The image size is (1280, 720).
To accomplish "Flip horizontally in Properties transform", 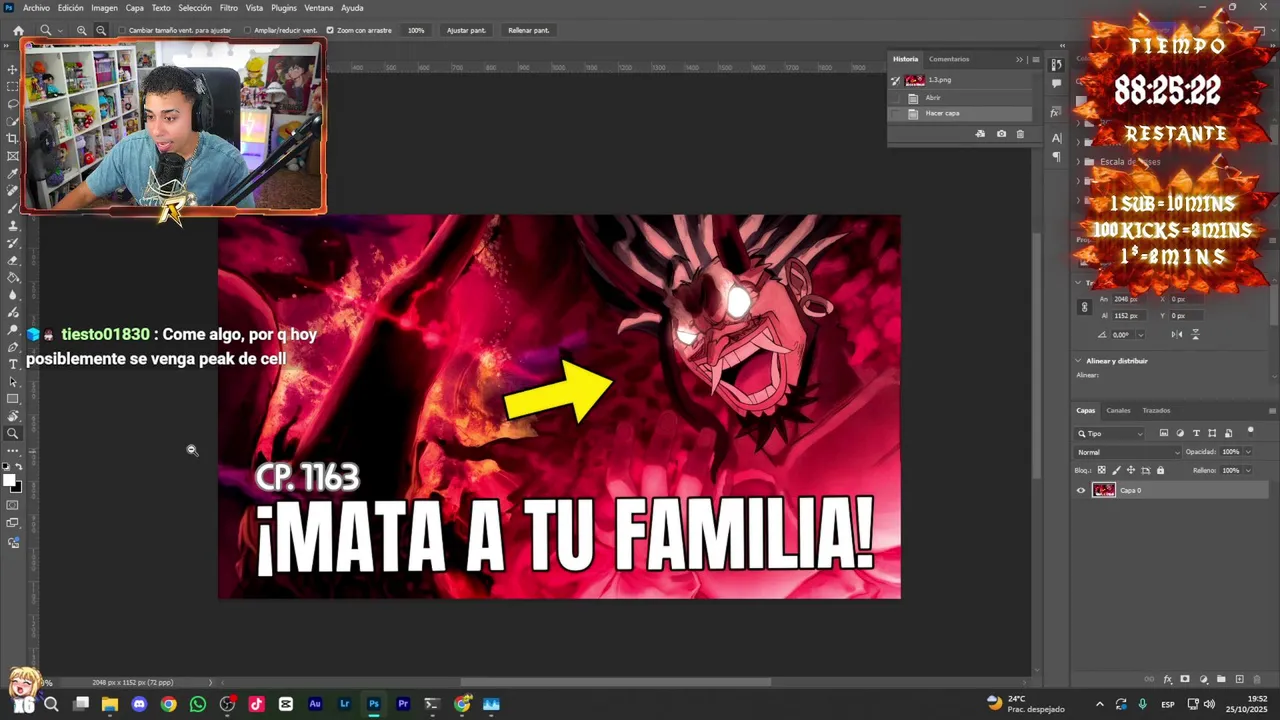I will [1177, 334].
